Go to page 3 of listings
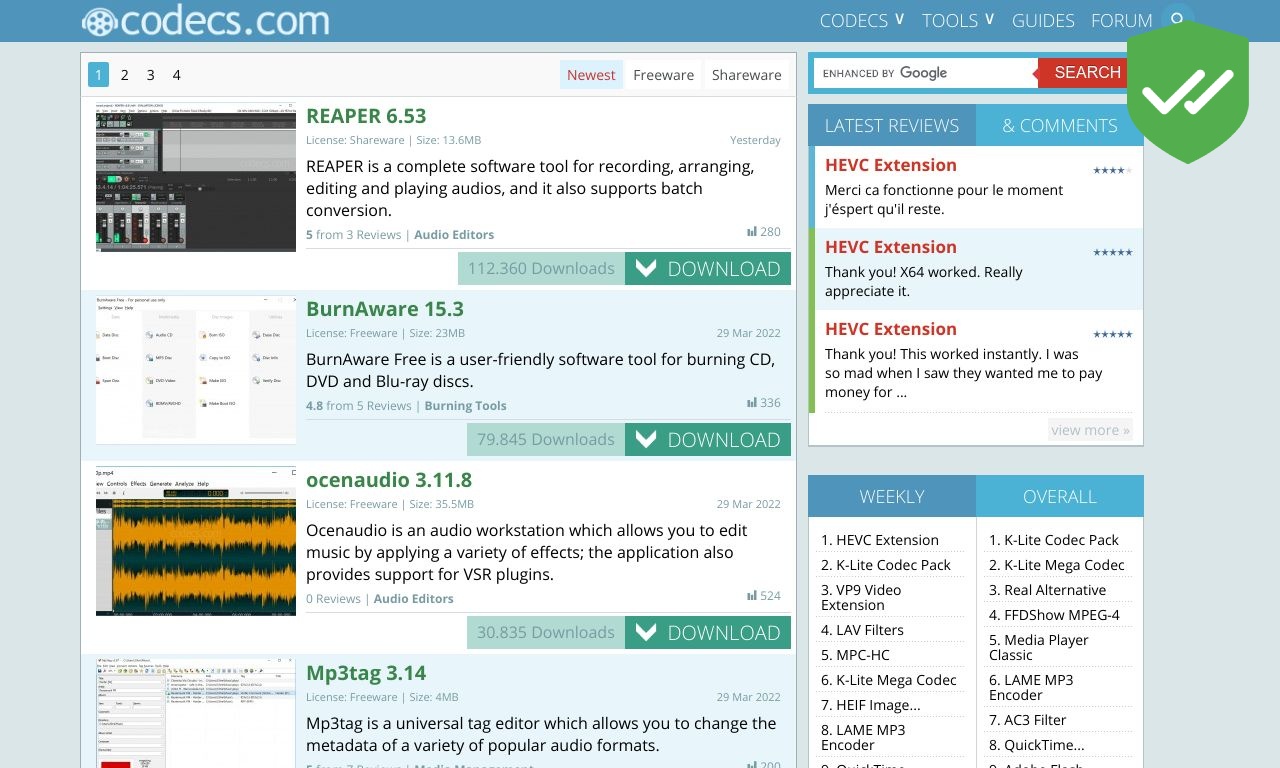1280x768 pixels. pyautogui.click(x=150, y=75)
